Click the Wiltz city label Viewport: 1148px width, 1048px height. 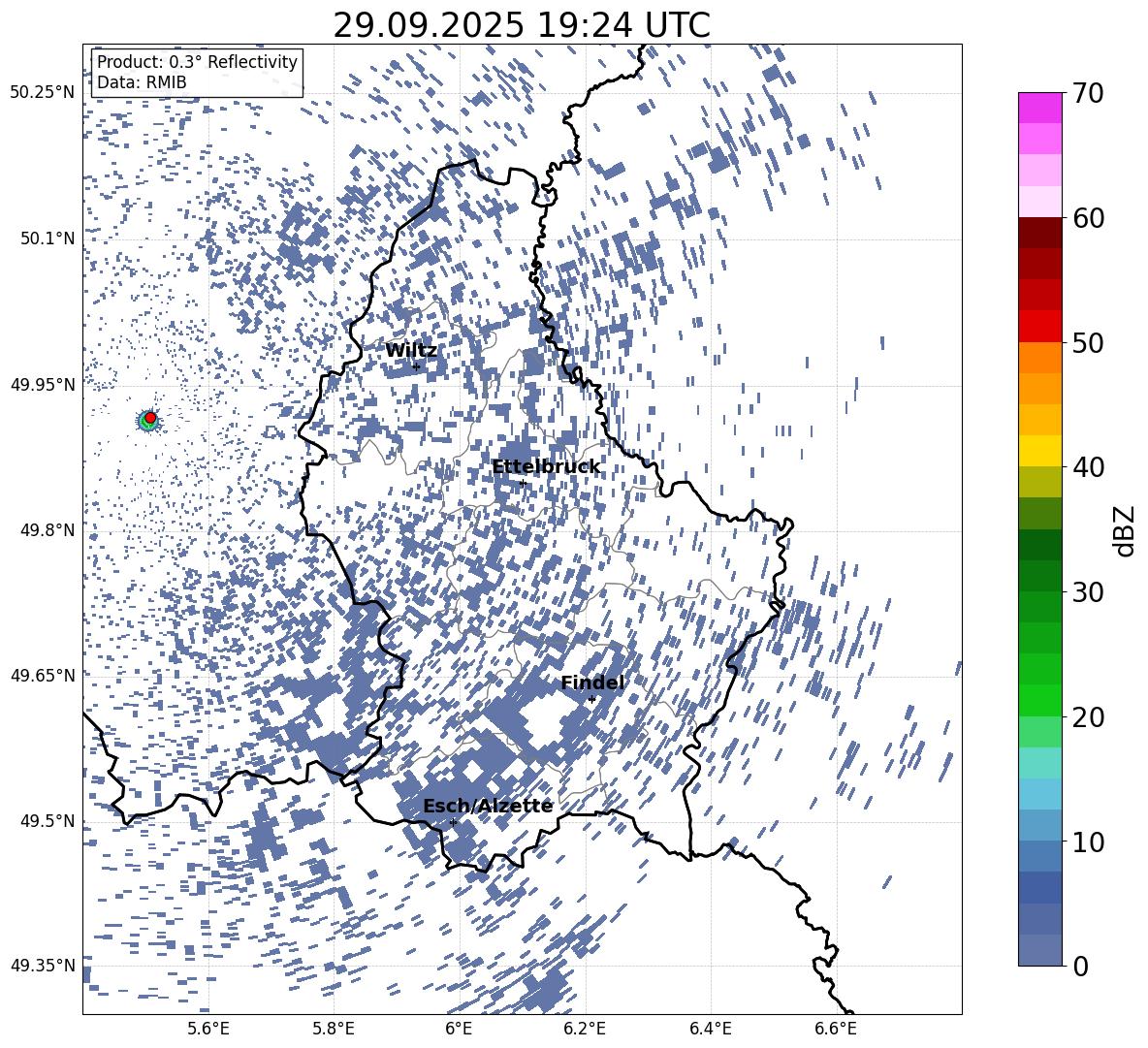(411, 351)
